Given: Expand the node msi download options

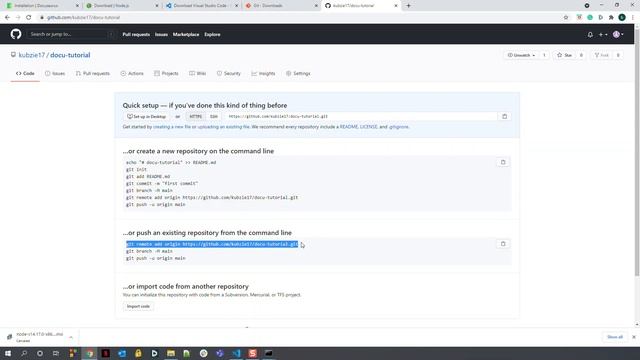Looking at the screenshot, I should click(71, 337).
